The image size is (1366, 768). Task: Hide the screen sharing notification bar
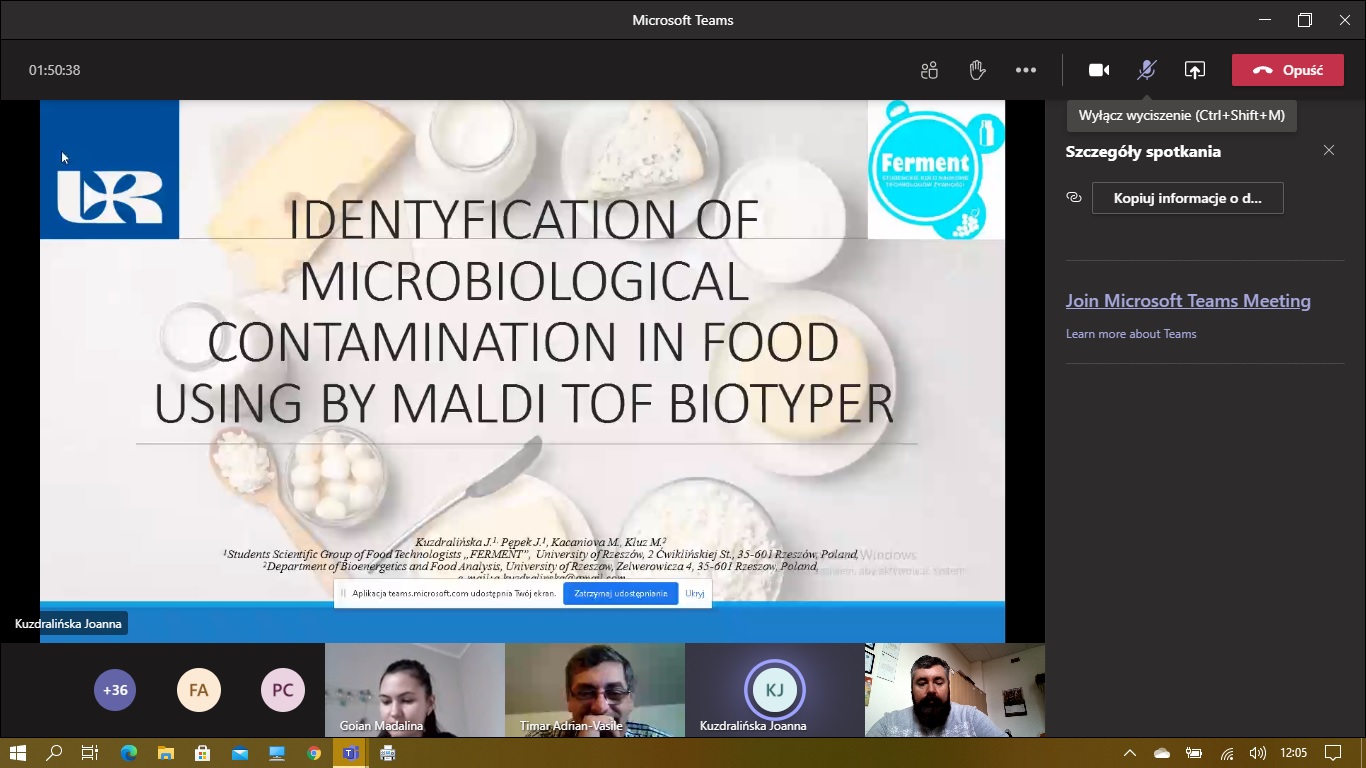[x=695, y=593]
